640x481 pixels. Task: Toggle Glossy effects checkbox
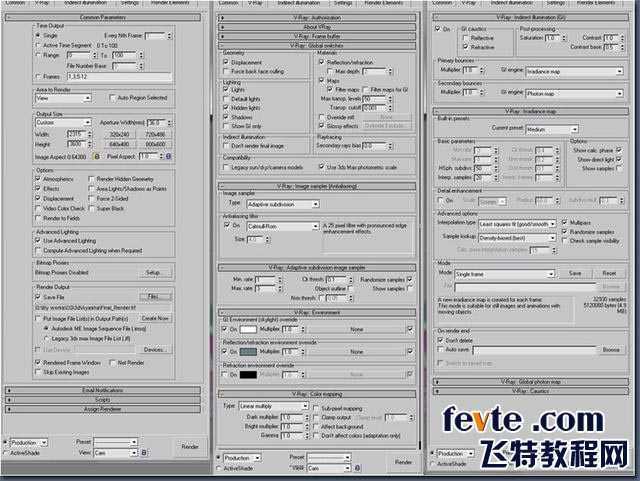pyautogui.click(x=321, y=126)
